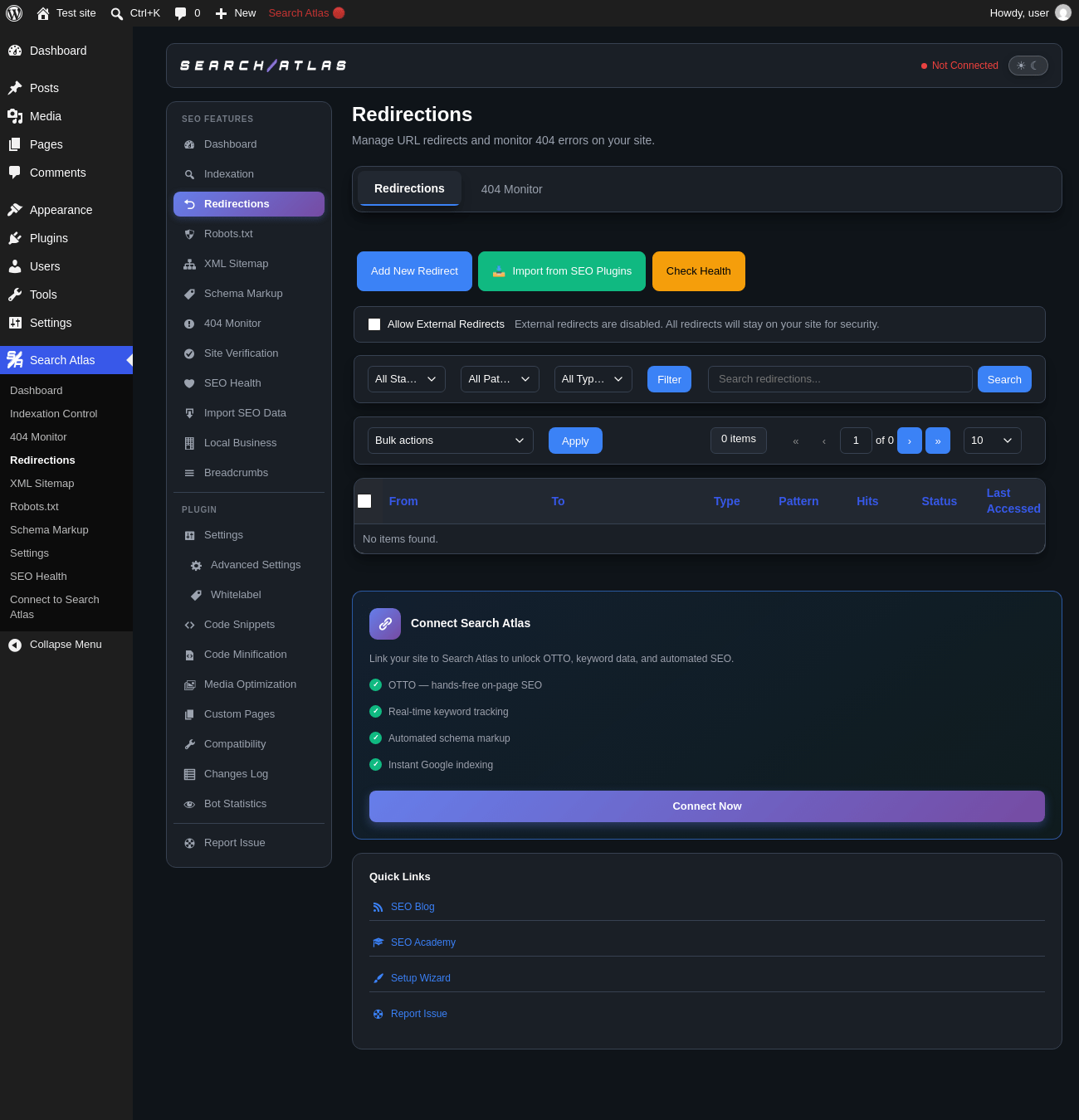Click the Plugins plug icon

click(15, 238)
